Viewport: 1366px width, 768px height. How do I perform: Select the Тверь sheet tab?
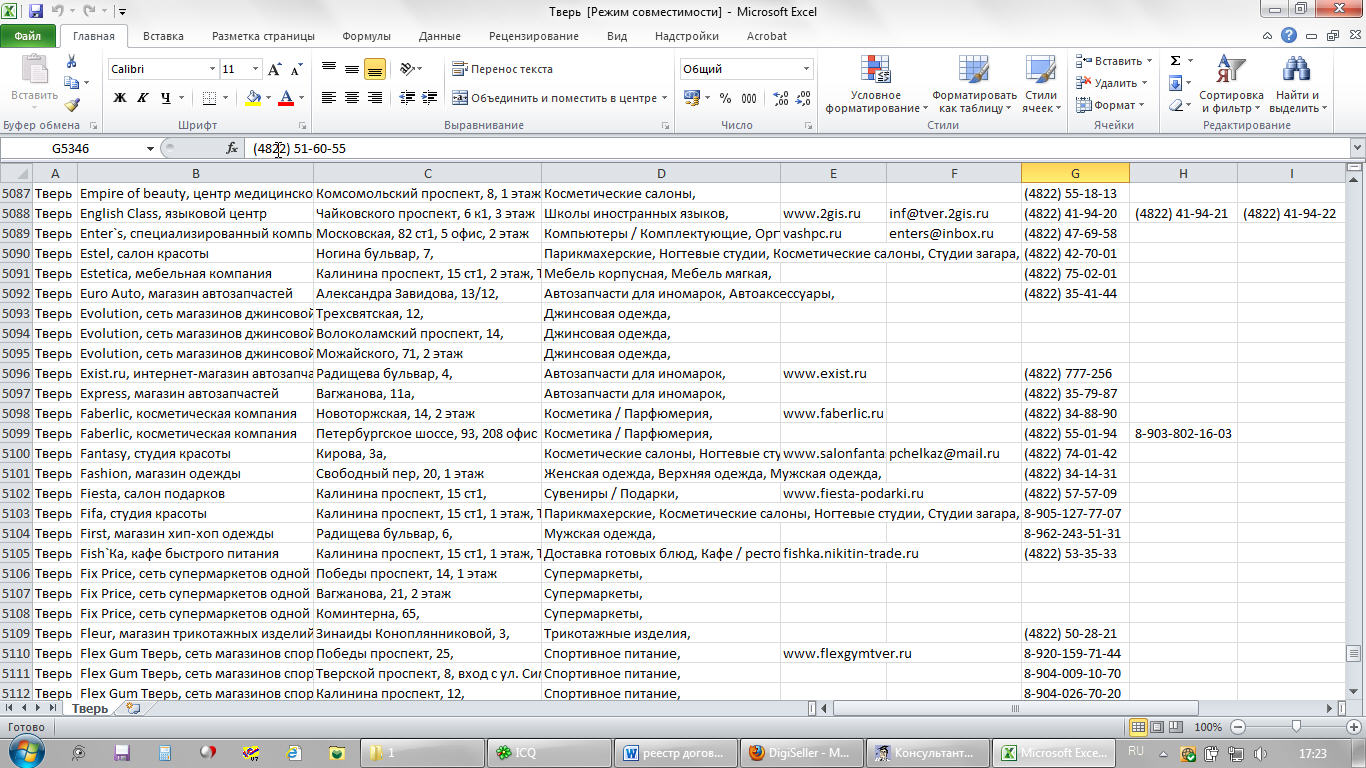point(89,708)
